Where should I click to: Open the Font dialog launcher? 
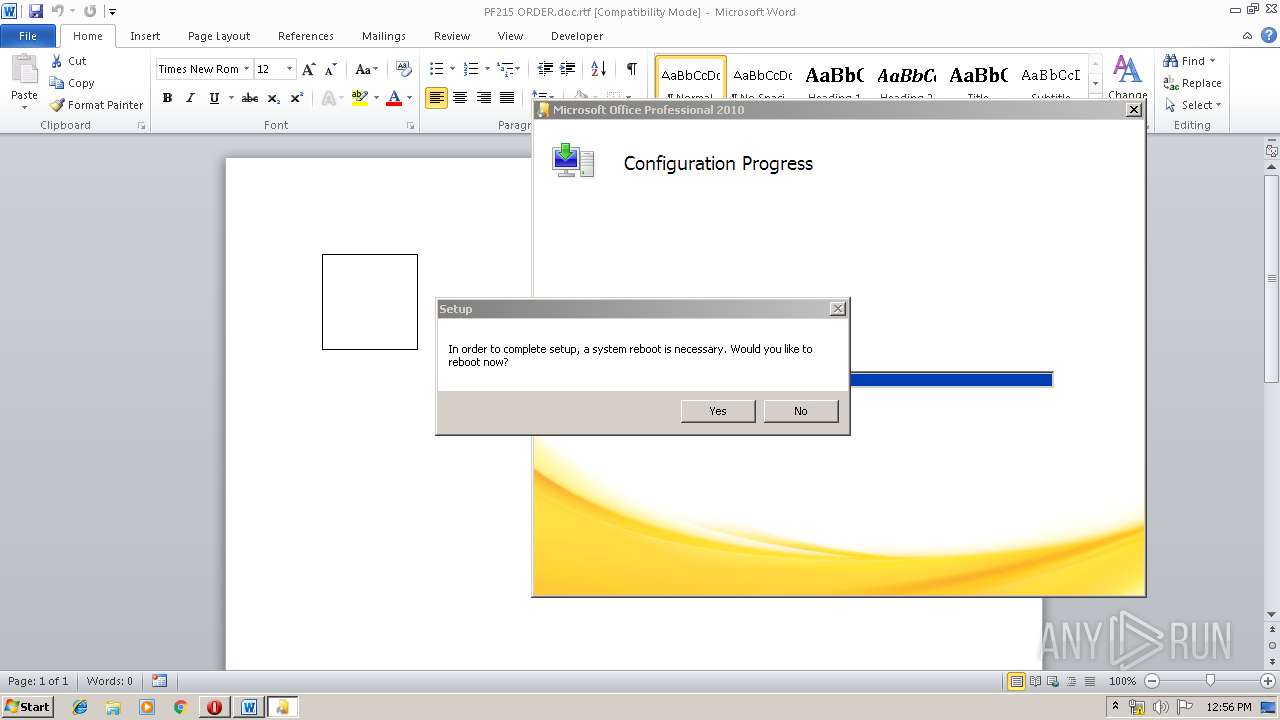tap(411, 126)
